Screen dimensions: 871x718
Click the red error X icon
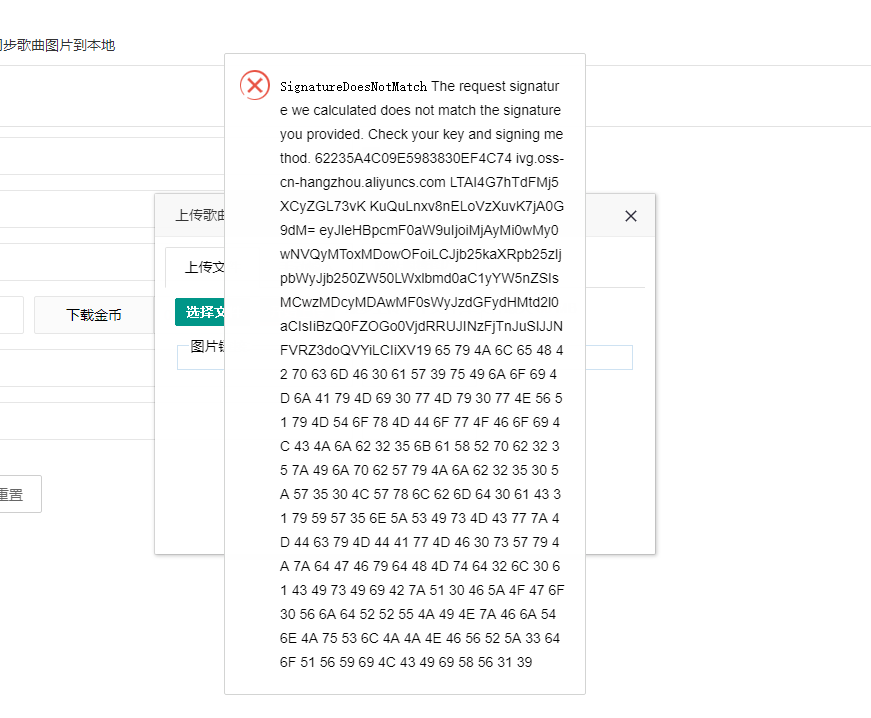pos(255,85)
